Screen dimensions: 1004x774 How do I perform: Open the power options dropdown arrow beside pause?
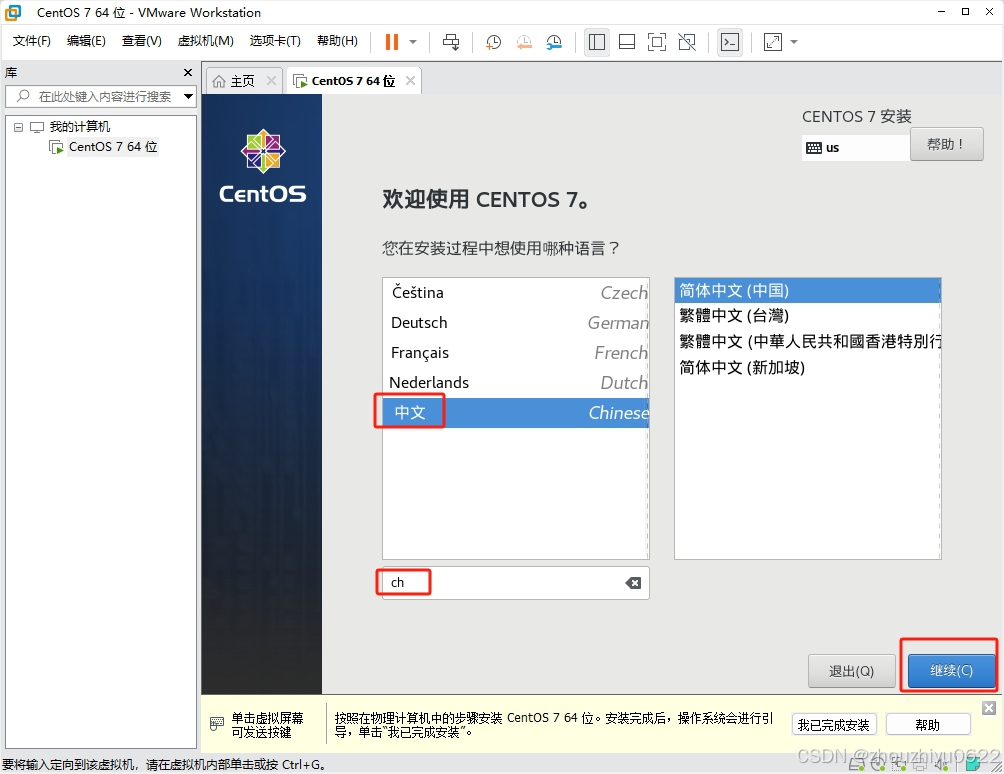pos(413,42)
